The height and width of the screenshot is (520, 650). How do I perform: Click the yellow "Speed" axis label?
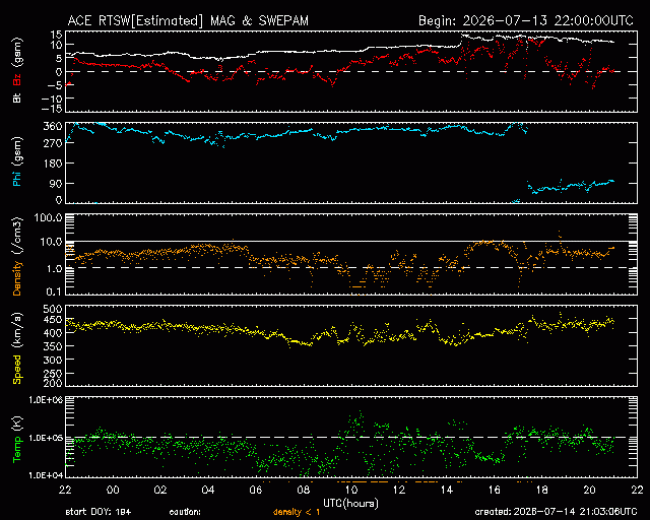click(x=17, y=369)
